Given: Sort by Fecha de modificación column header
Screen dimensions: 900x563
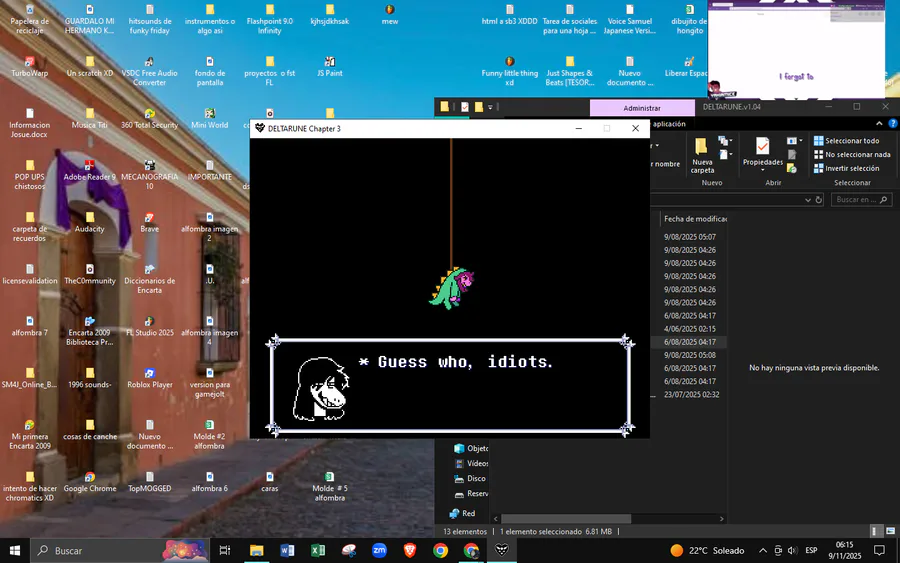Looking at the screenshot, I should [695, 219].
